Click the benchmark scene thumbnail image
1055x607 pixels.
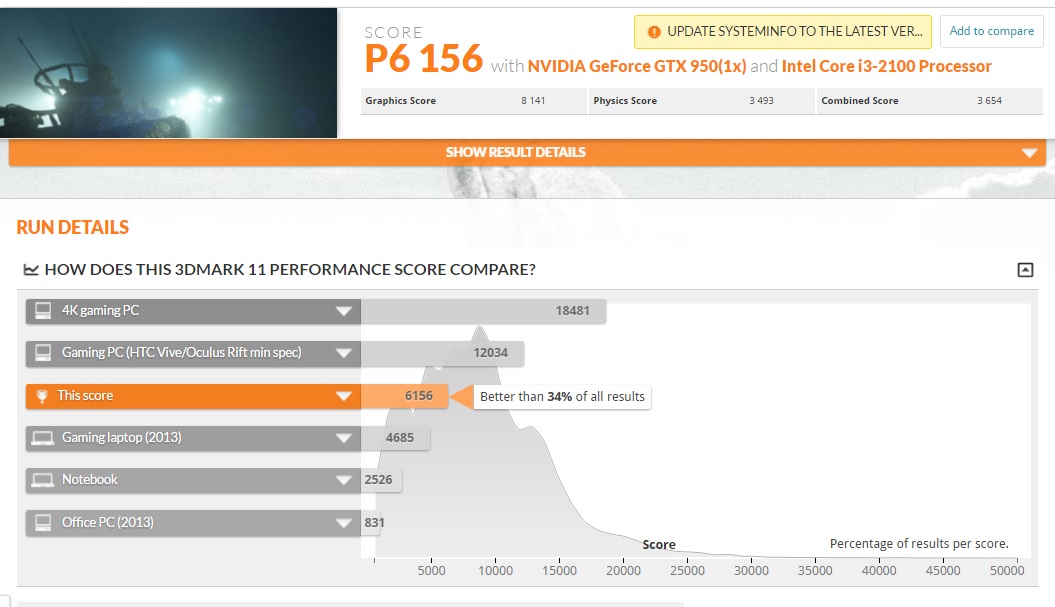(168, 73)
